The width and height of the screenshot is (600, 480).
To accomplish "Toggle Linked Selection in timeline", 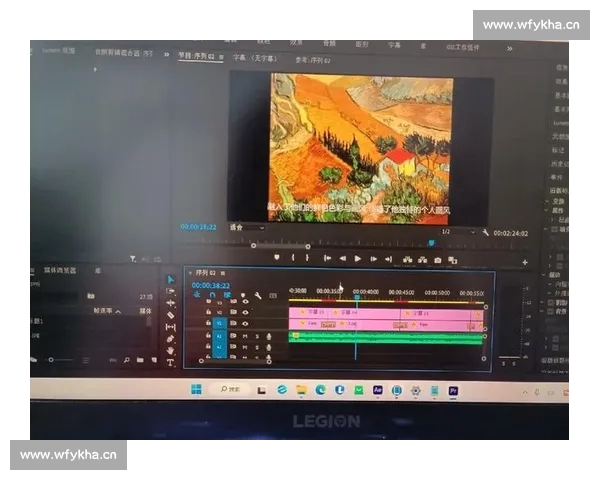I will tap(227, 295).
